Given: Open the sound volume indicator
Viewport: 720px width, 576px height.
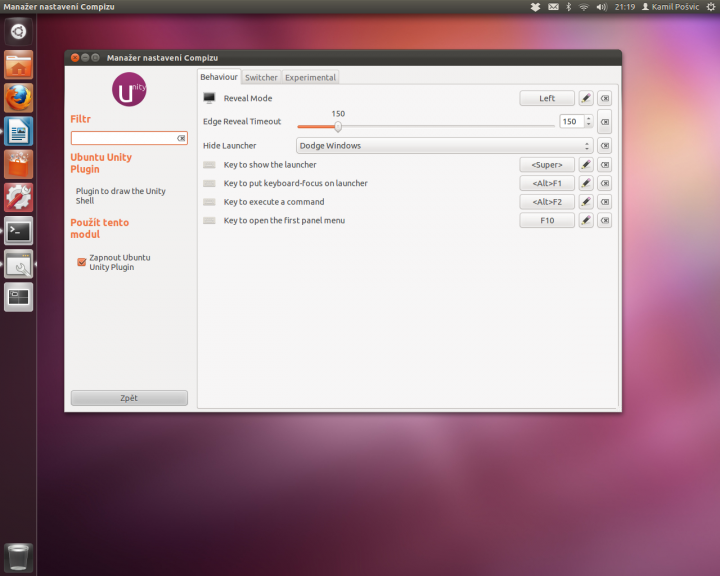Looking at the screenshot, I should click(602, 7).
